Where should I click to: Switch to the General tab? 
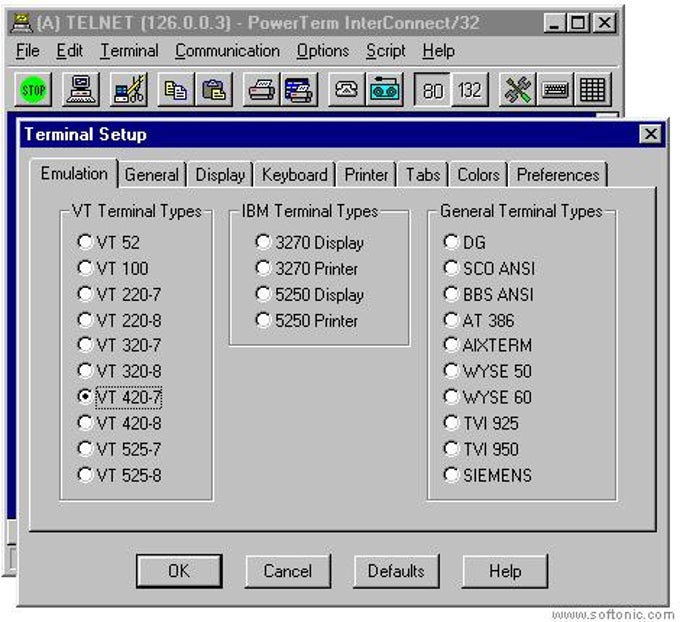coord(151,175)
